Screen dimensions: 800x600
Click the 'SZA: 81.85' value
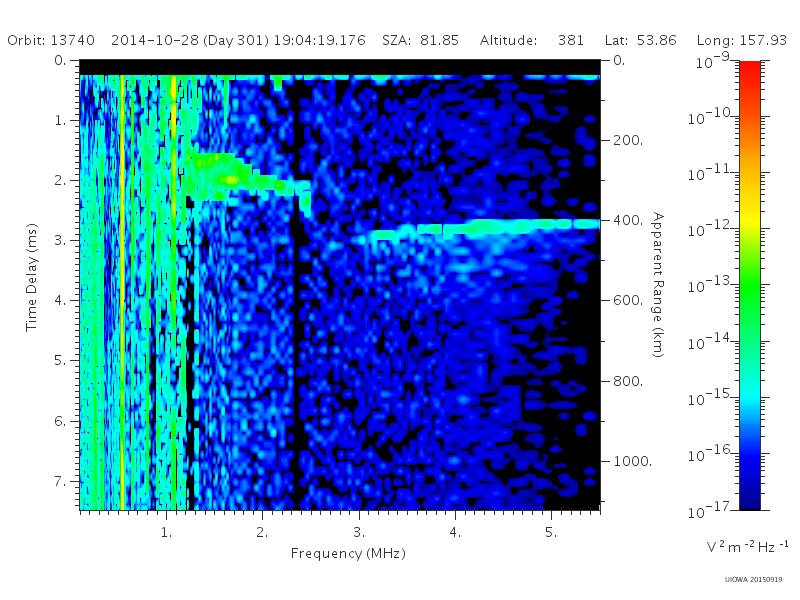(420, 40)
